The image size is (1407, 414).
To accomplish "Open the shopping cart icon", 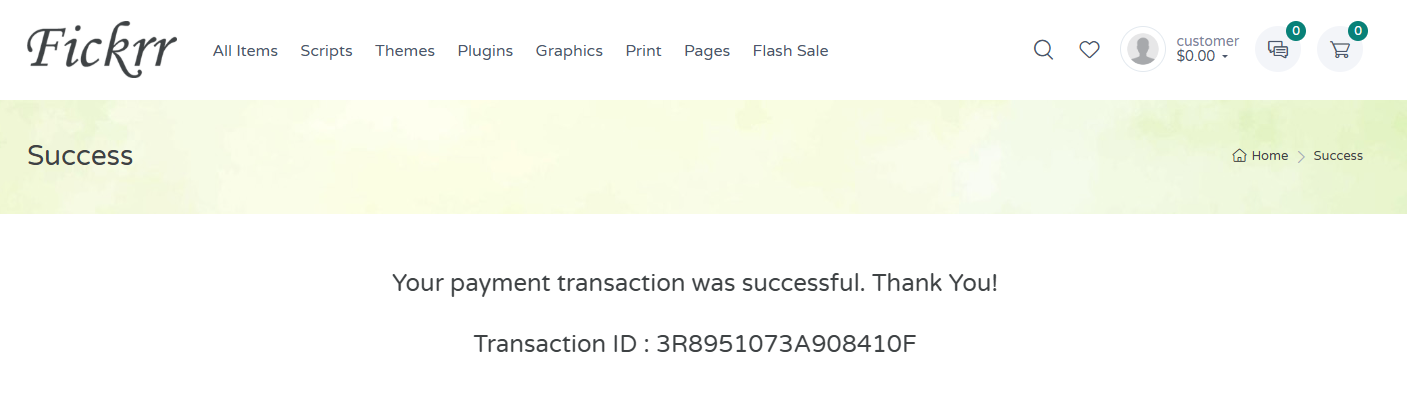I will (x=1339, y=50).
